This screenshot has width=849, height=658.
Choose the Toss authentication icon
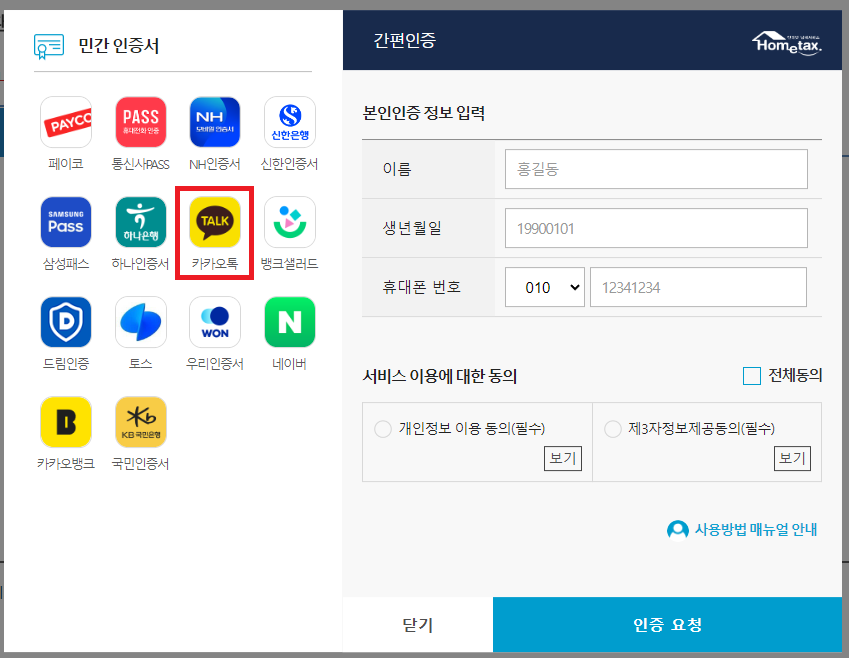[140, 322]
